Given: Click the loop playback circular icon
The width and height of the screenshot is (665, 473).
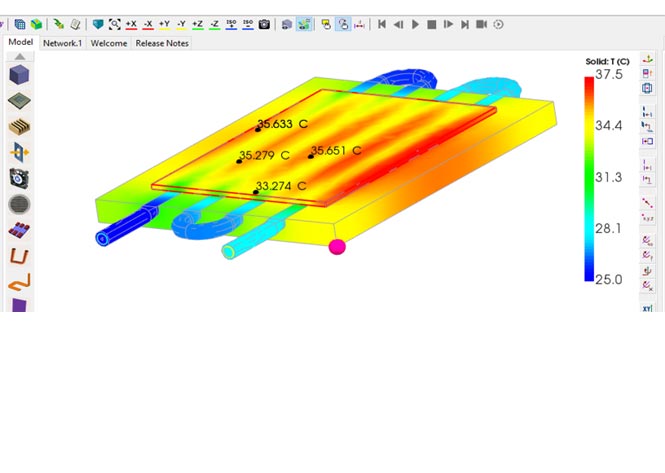Looking at the screenshot, I should tap(498, 24).
